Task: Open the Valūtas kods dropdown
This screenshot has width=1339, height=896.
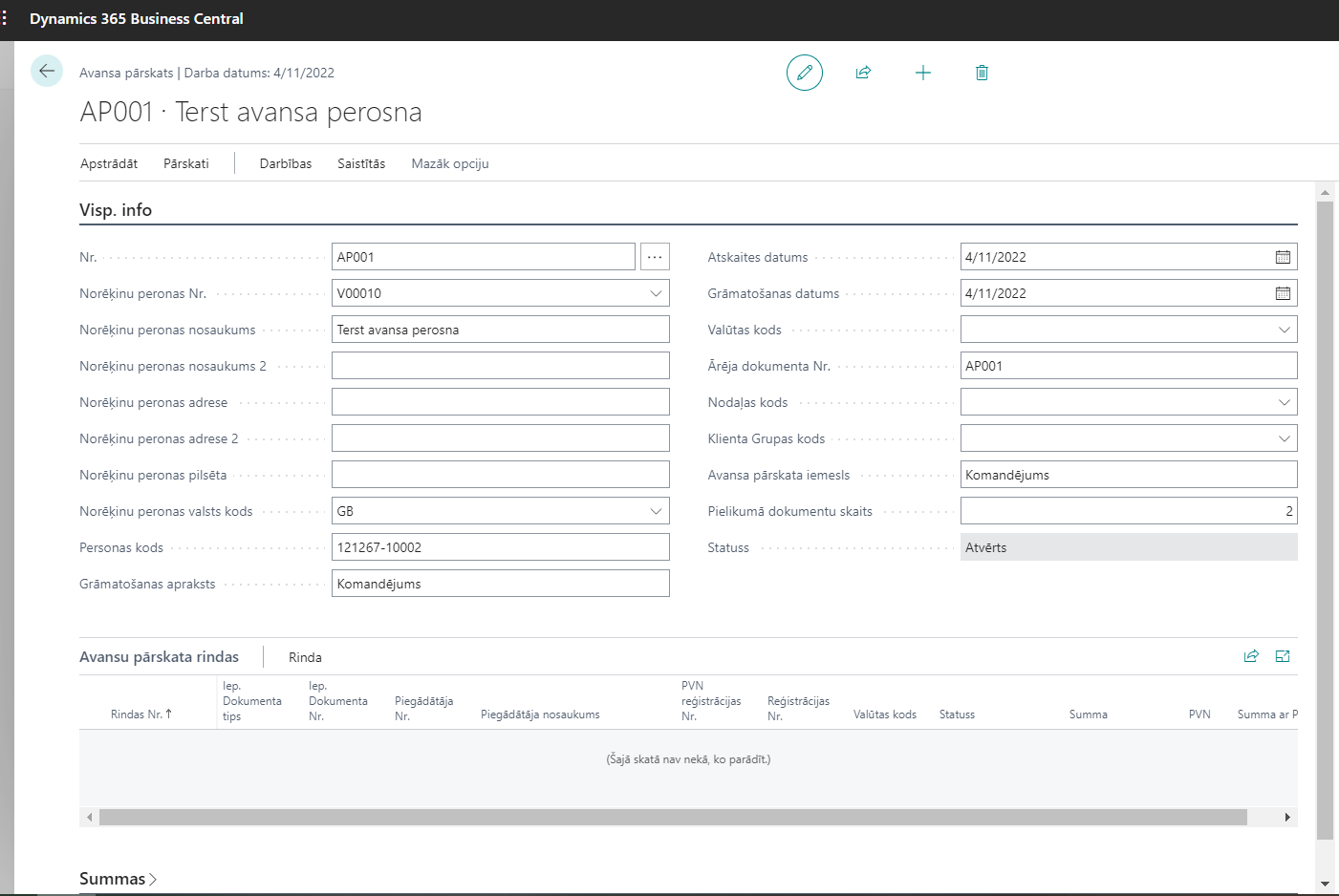Action: (1284, 330)
